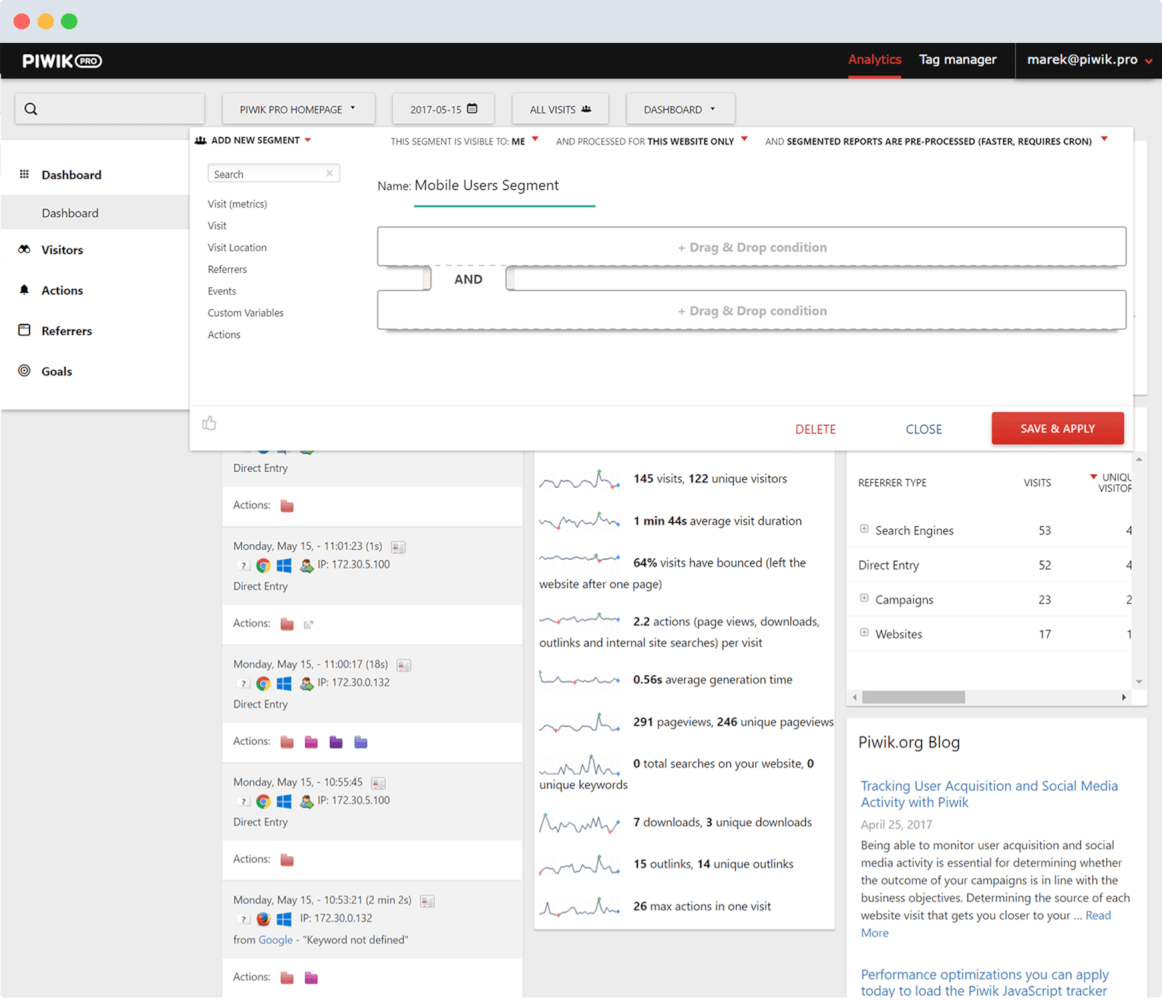Screen dimensions: 1162x1000
Task: Click the right arrow of the referrer table scrollbar
Action: (x=1123, y=698)
